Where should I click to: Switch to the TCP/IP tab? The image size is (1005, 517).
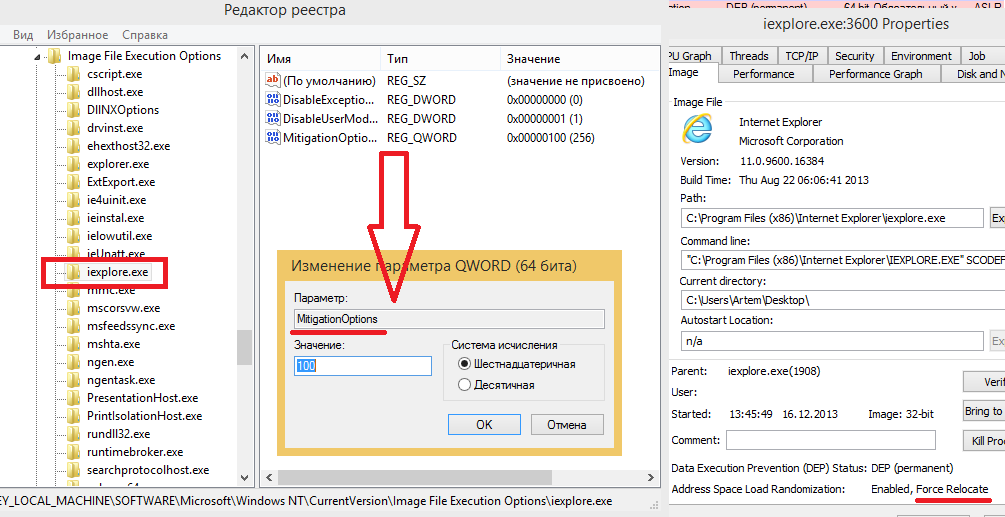pos(802,56)
